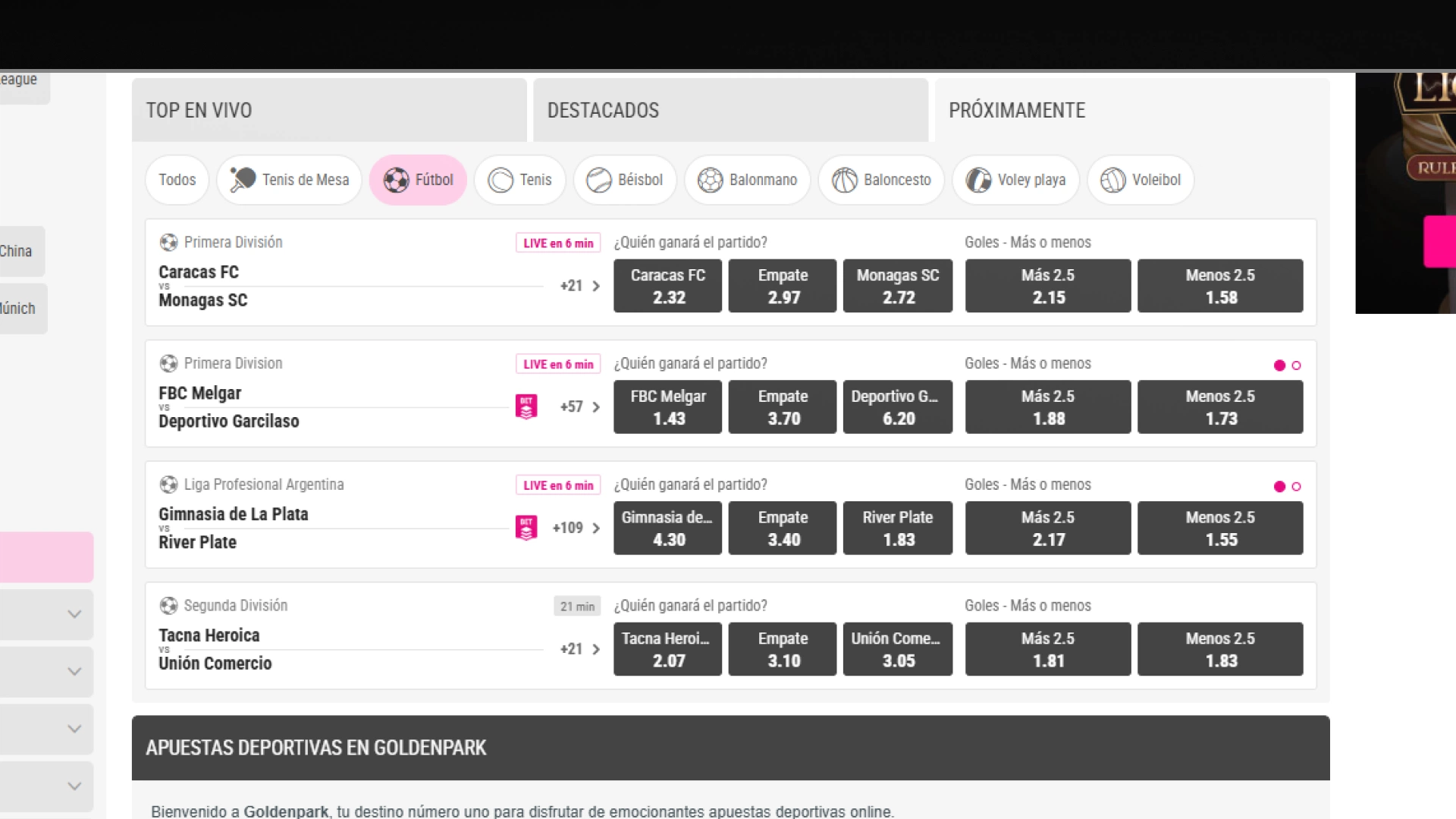Click the LIVE en 6 min badge for Caracas FC
Screen dimensions: 1456x819
tap(558, 243)
